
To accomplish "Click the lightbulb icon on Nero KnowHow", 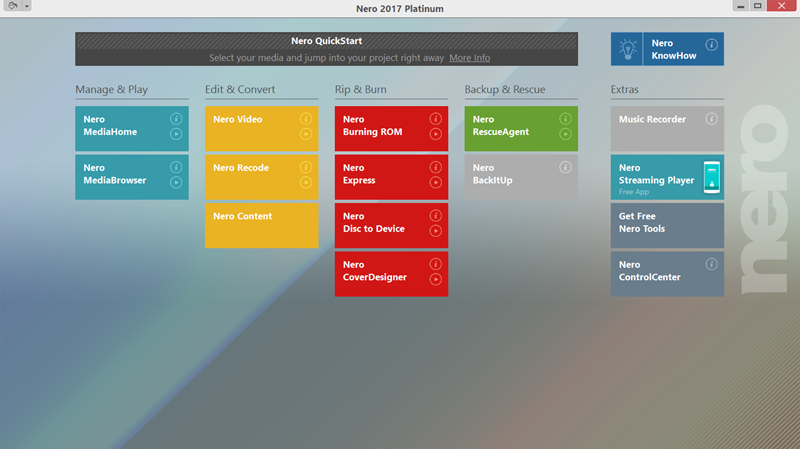I will click(x=628, y=49).
